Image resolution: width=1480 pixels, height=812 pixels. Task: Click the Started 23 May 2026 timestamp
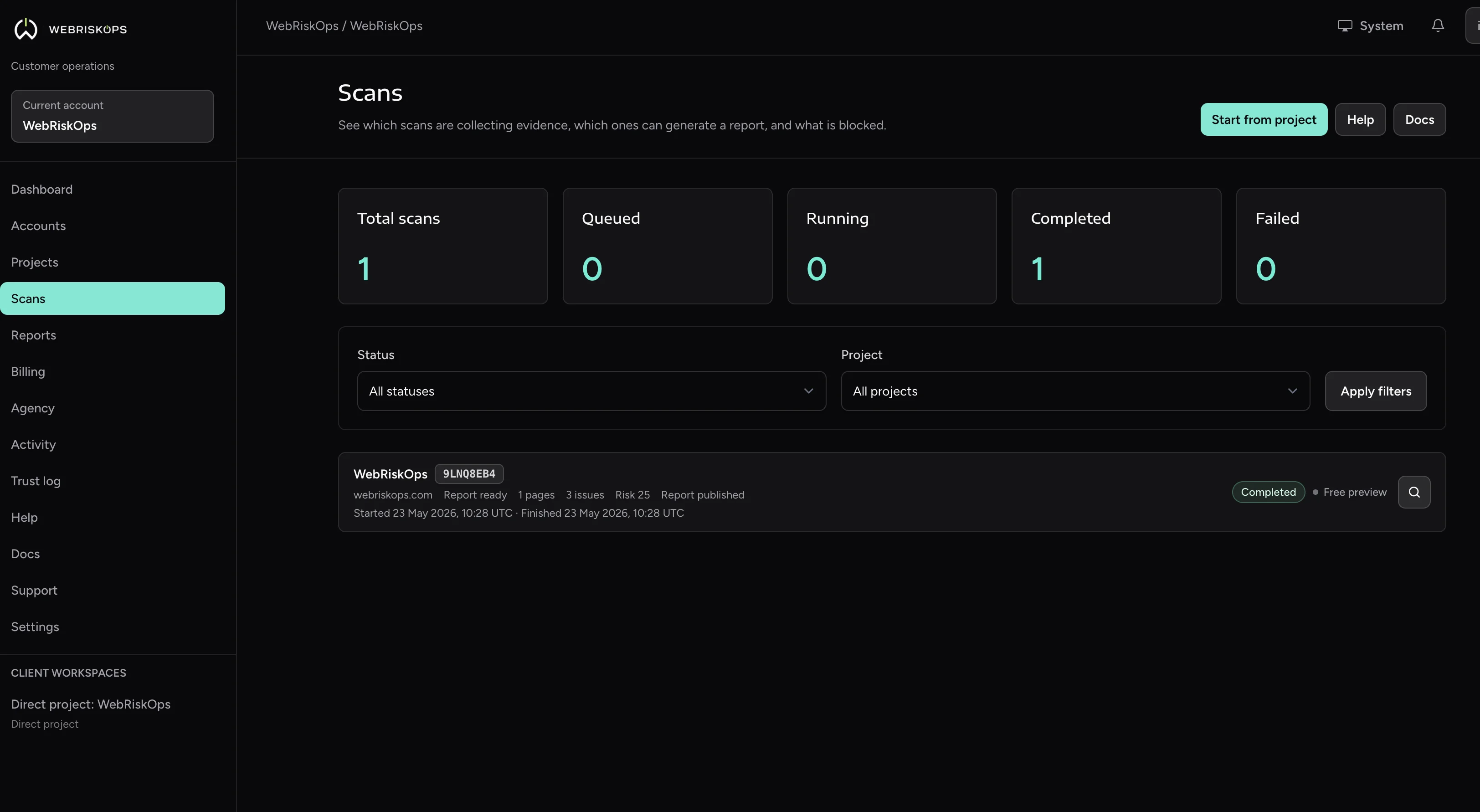pyautogui.click(x=432, y=513)
